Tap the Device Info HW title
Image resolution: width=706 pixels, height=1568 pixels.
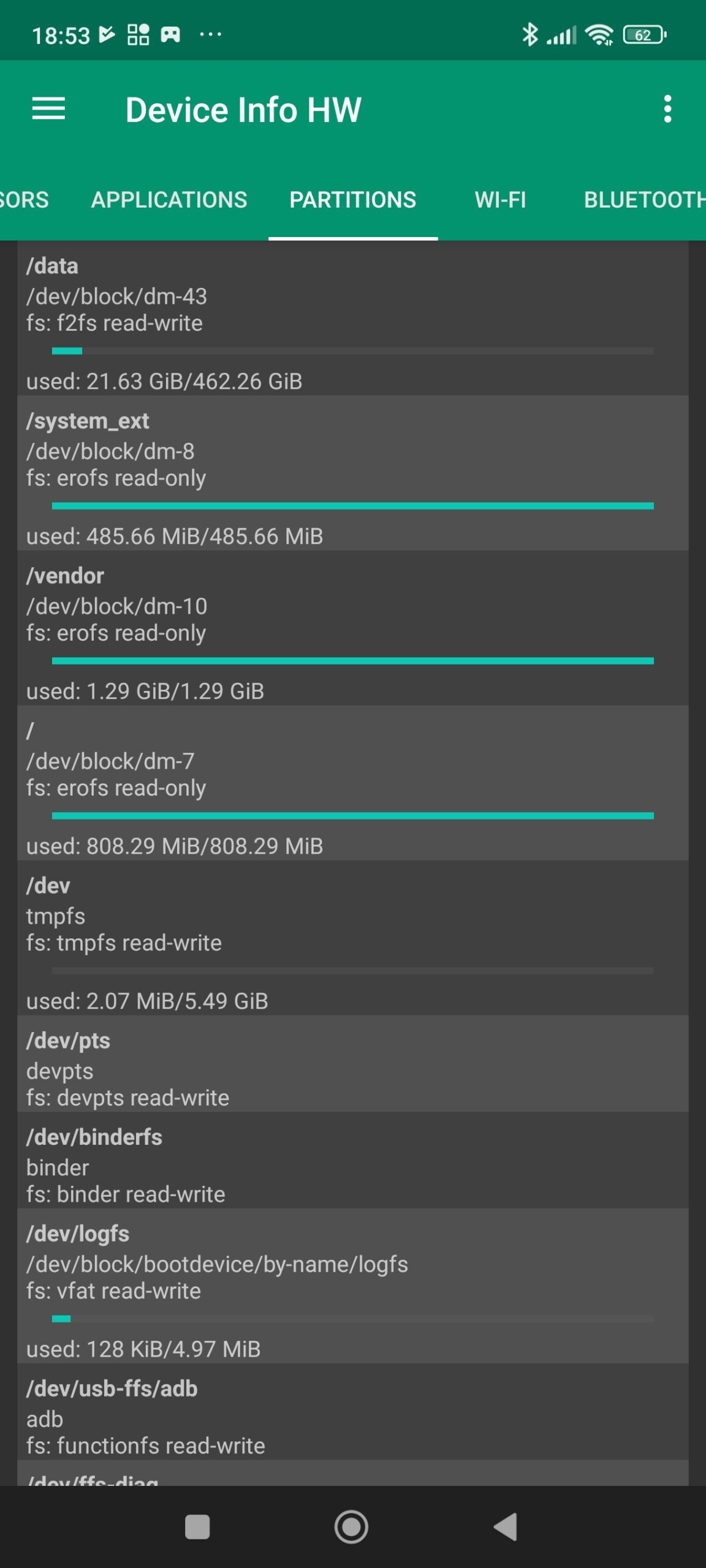[243, 110]
